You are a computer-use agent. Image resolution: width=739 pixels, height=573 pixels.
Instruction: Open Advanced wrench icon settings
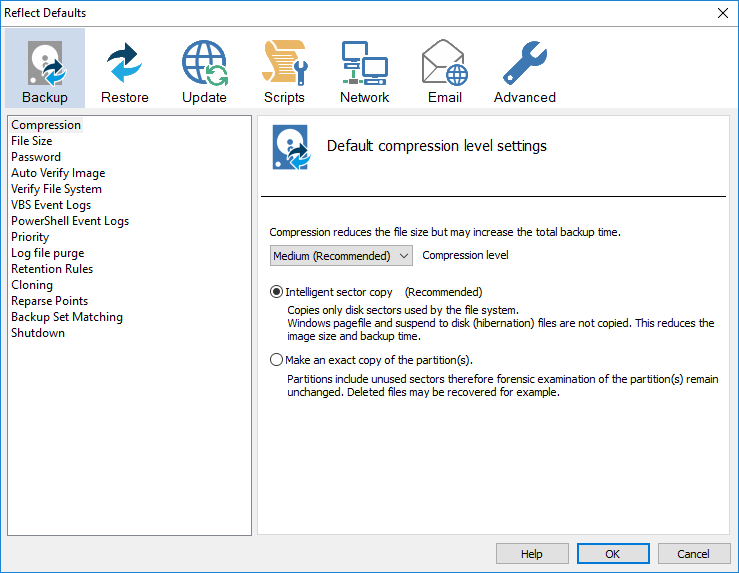(x=524, y=64)
